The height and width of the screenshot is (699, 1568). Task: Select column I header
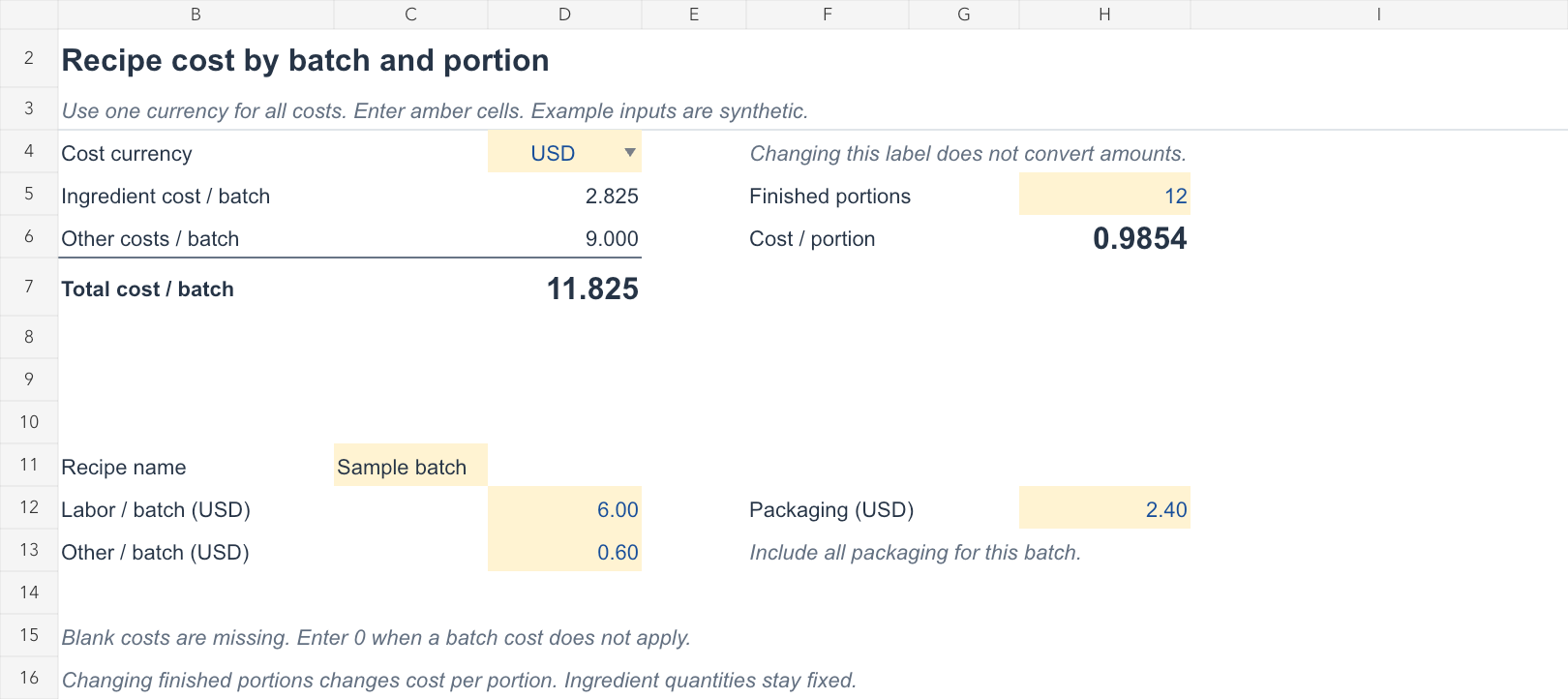coord(1379,15)
